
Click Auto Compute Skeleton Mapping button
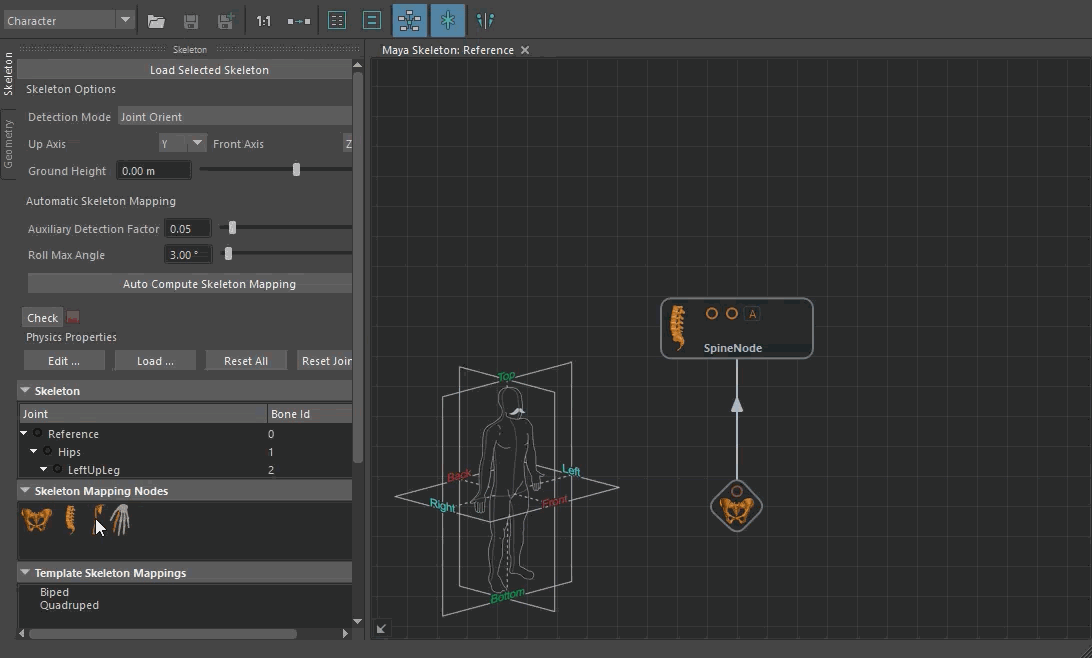point(209,284)
